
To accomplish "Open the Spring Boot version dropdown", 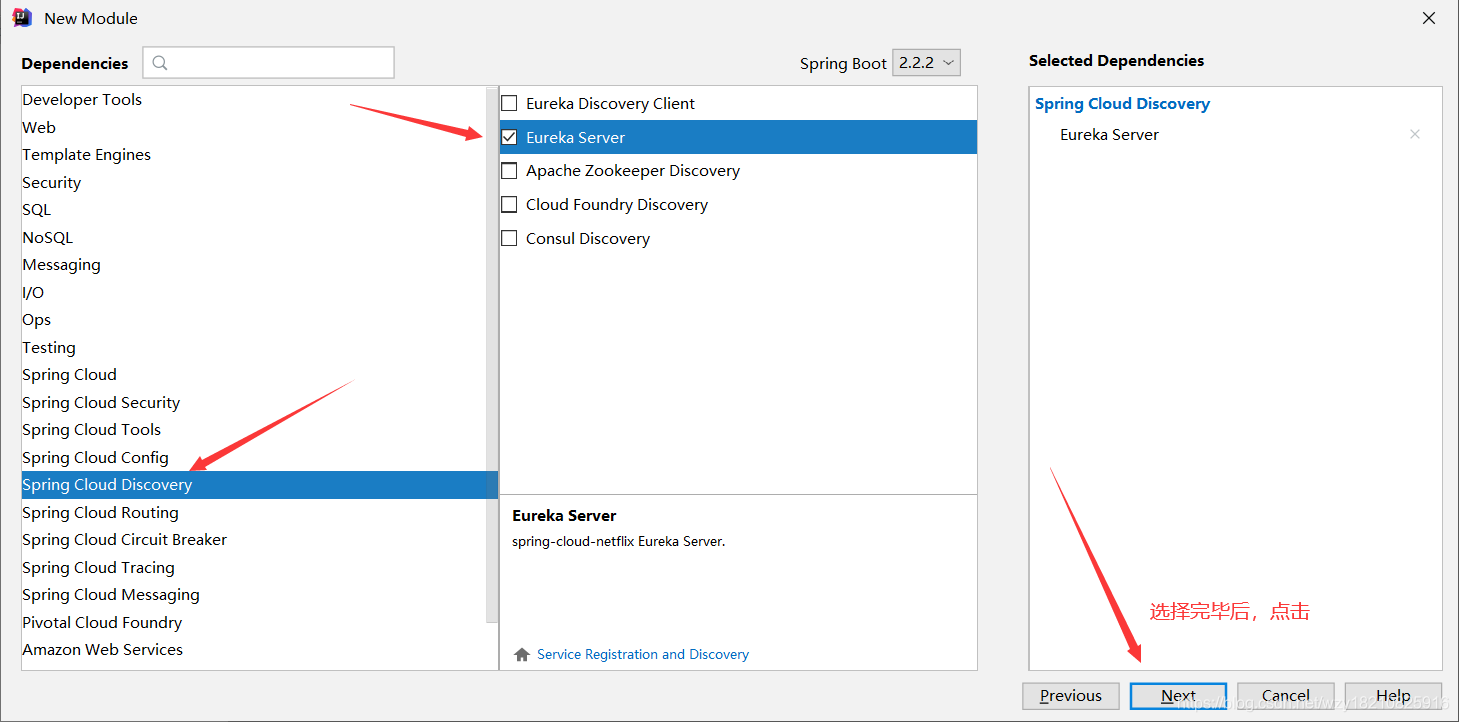I will (926, 63).
